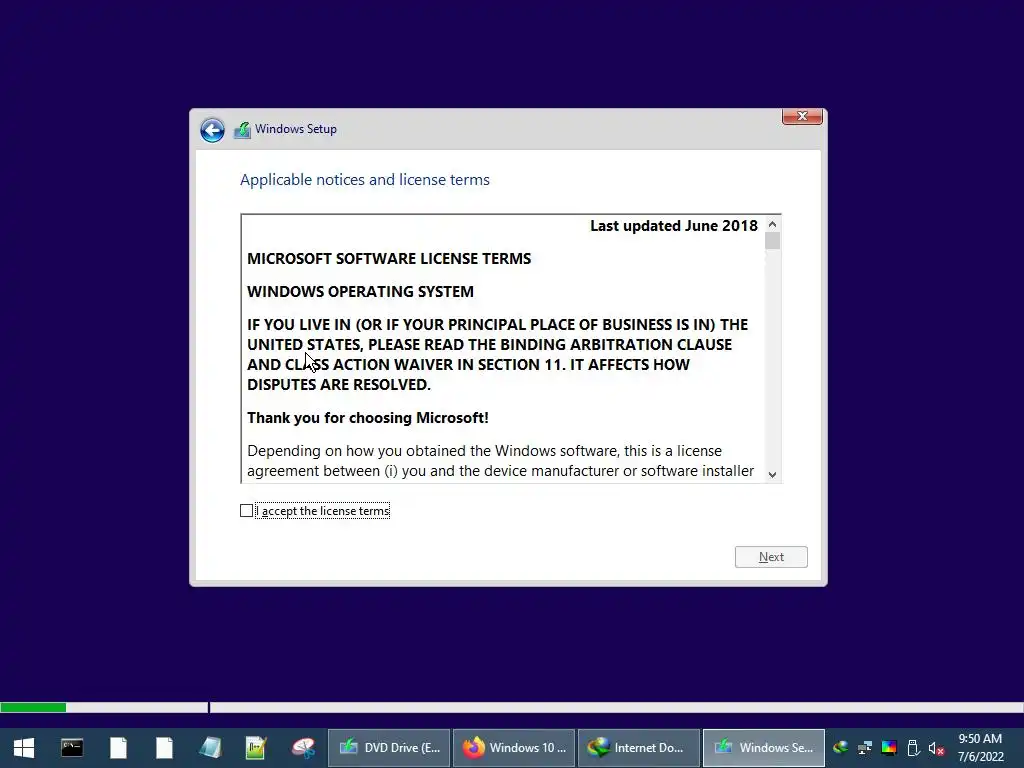The image size is (1024, 768).
Task: Click the 'Last updated June 2018' text
Action: (673, 226)
